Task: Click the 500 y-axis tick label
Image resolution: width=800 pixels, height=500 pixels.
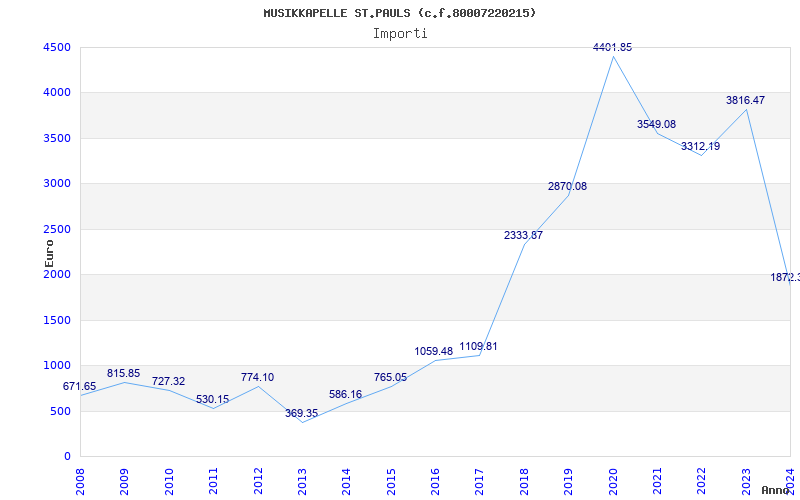Action: [60, 411]
